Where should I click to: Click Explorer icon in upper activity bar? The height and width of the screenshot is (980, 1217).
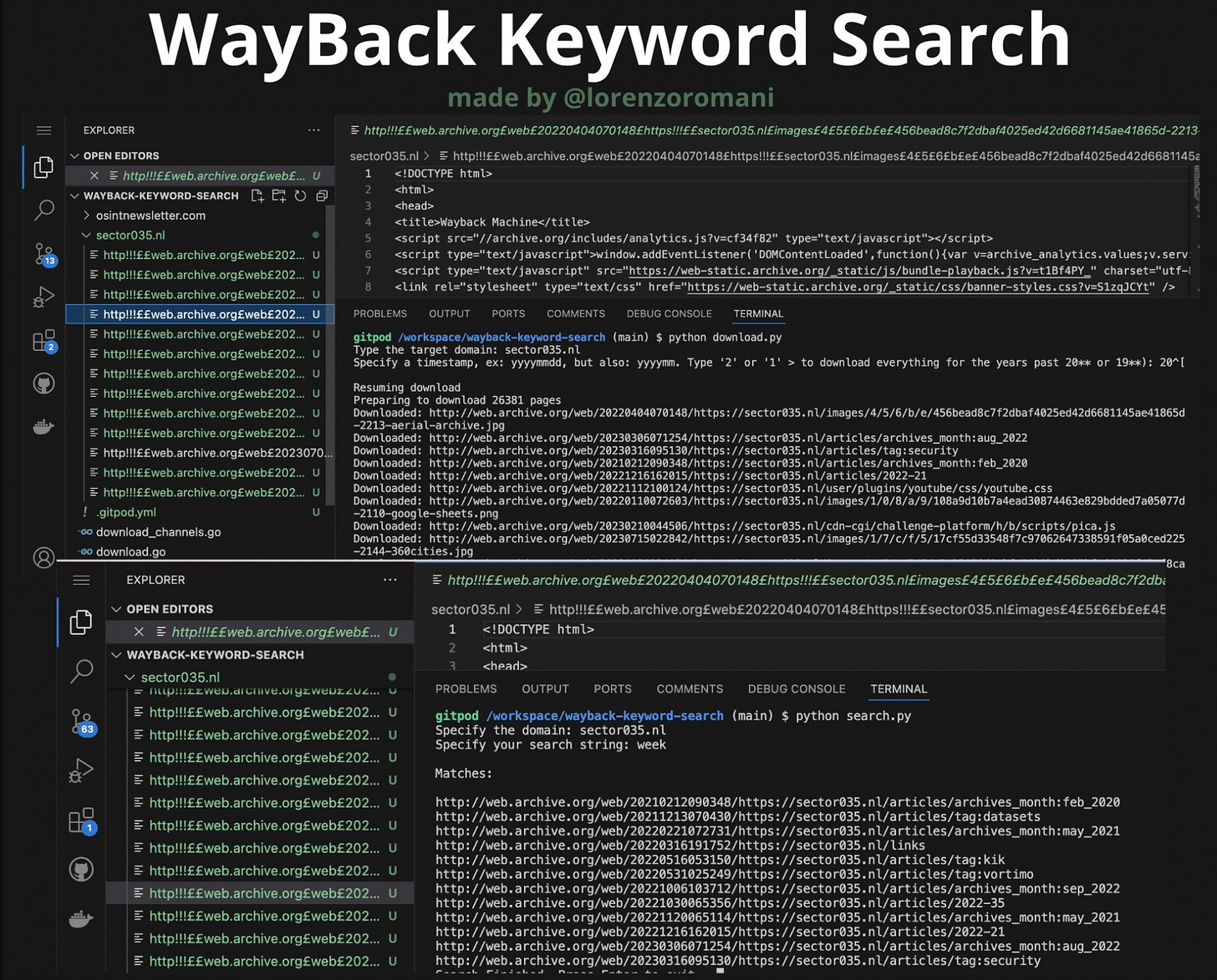point(43,167)
